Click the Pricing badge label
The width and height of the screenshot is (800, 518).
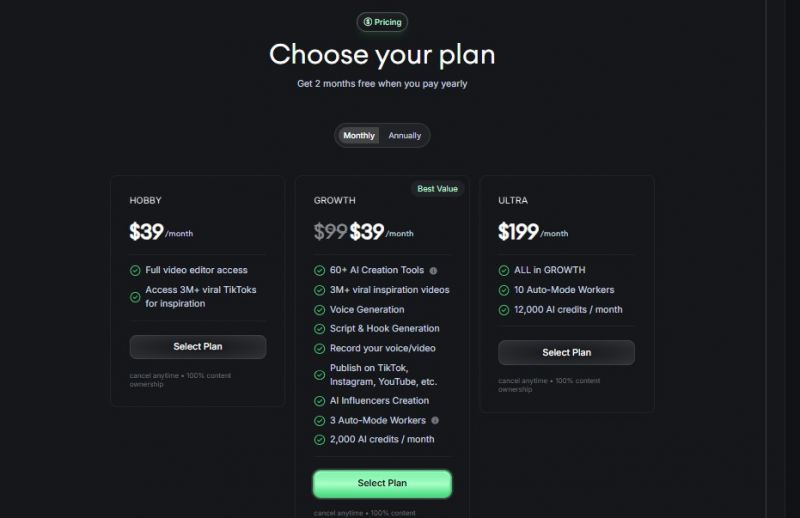click(388, 22)
